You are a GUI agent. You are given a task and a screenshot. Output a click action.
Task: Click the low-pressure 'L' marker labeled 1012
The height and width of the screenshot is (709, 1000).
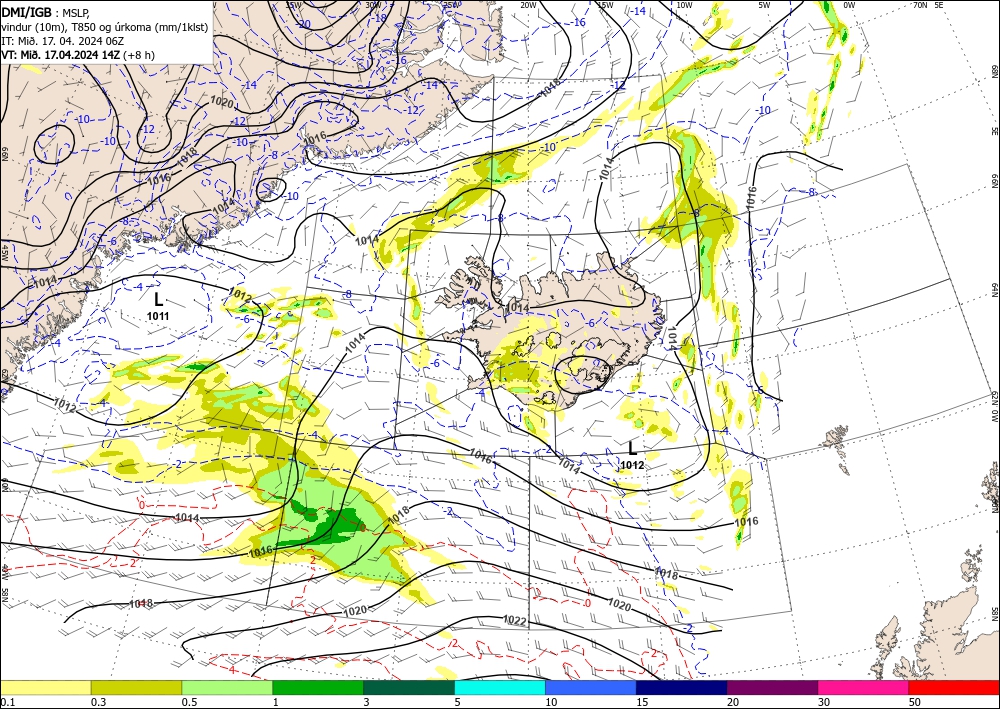633,449
